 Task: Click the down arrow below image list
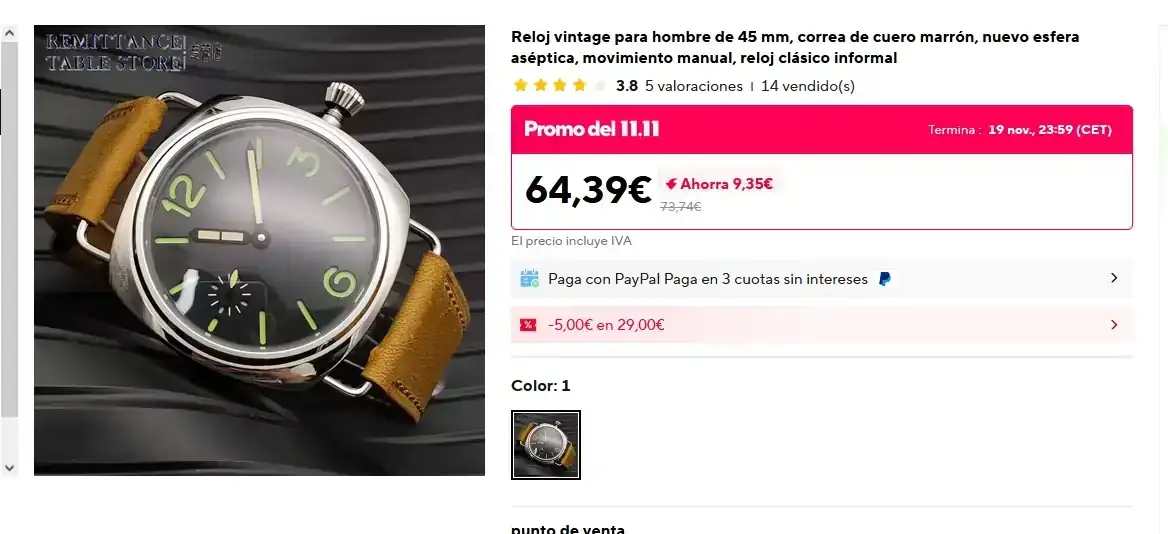click(x=10, y=468)
